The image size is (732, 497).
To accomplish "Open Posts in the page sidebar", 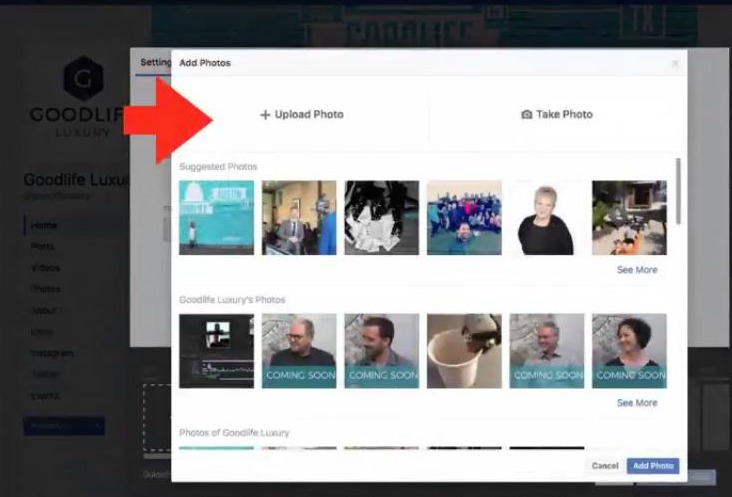I will point(42,246).
